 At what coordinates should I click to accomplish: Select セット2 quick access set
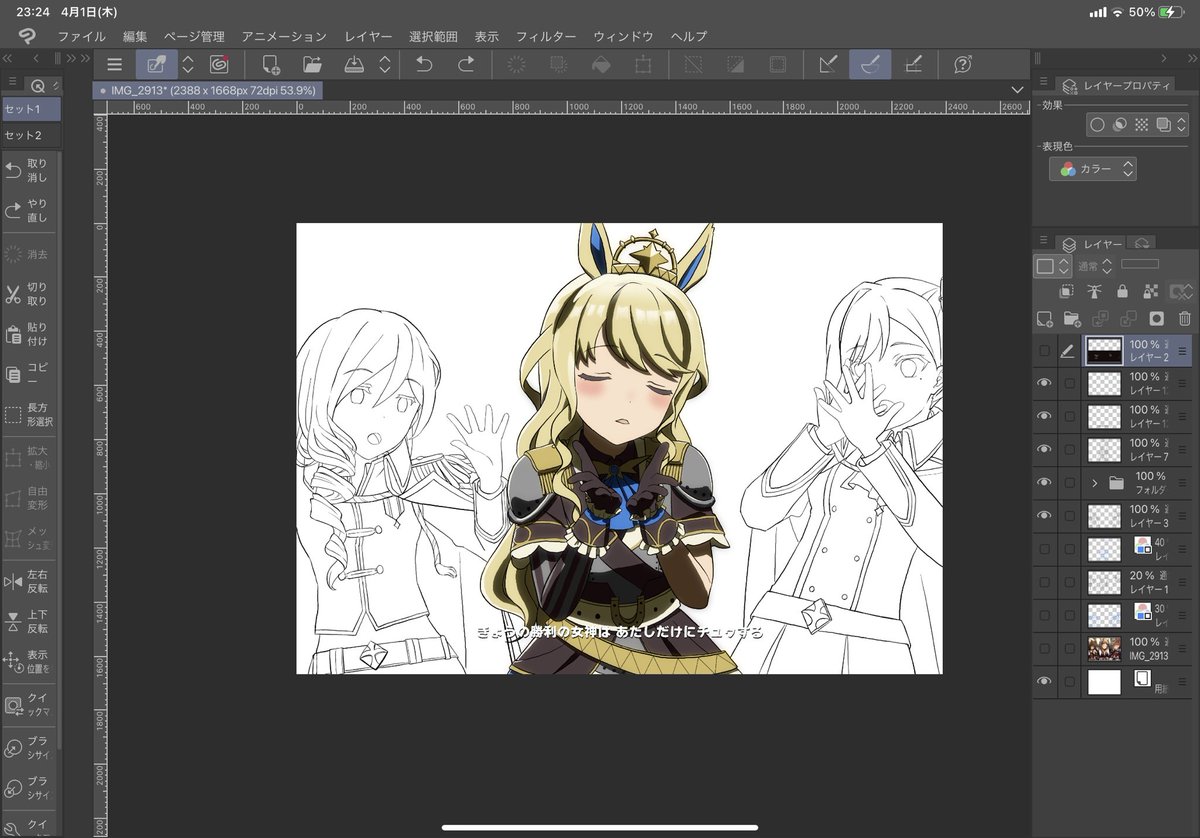coord(30,135)
